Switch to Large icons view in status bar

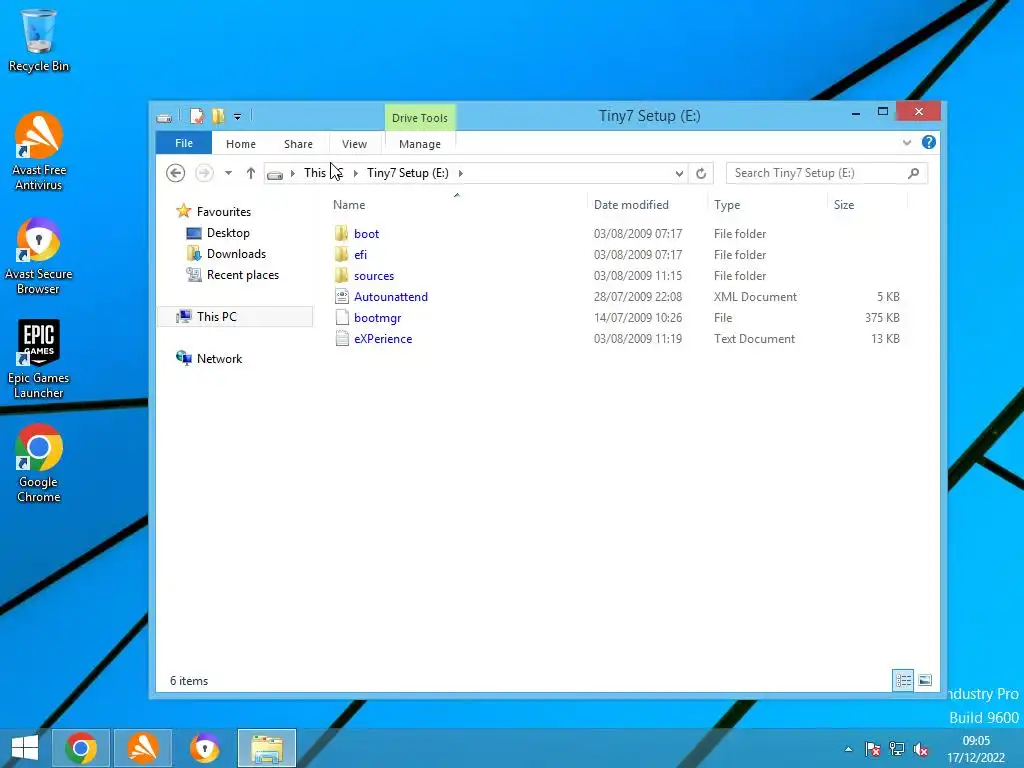tap(925, 680)
